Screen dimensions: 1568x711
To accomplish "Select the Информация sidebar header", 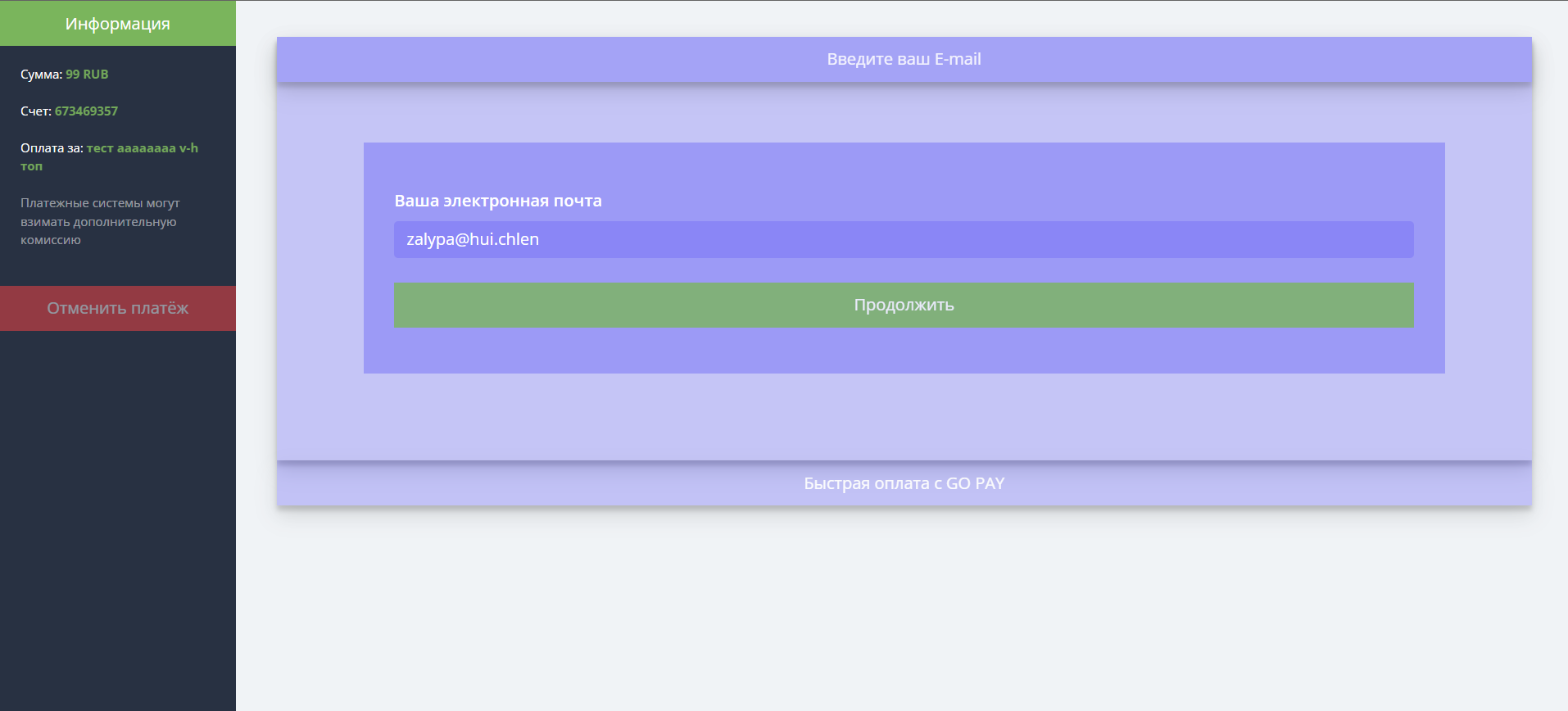I will coord(117,24).
